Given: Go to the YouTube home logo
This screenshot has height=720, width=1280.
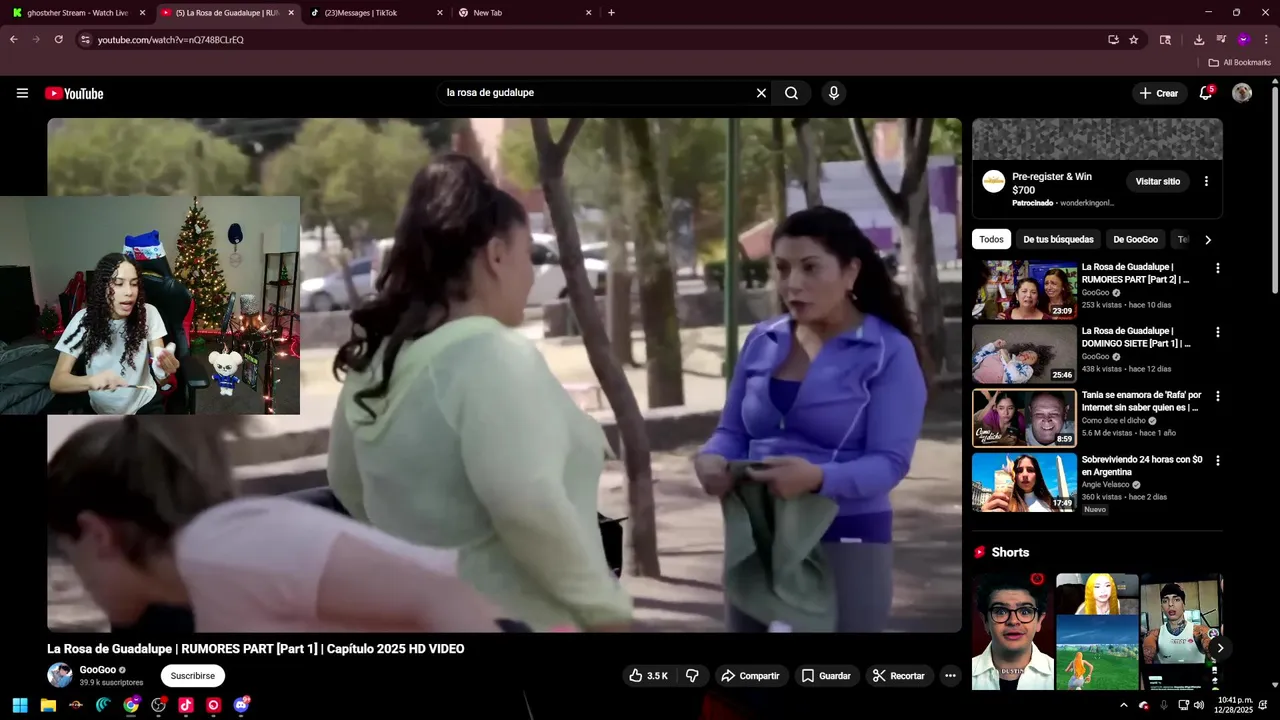Looking at the screenshot, I should (x=74, y=93).
